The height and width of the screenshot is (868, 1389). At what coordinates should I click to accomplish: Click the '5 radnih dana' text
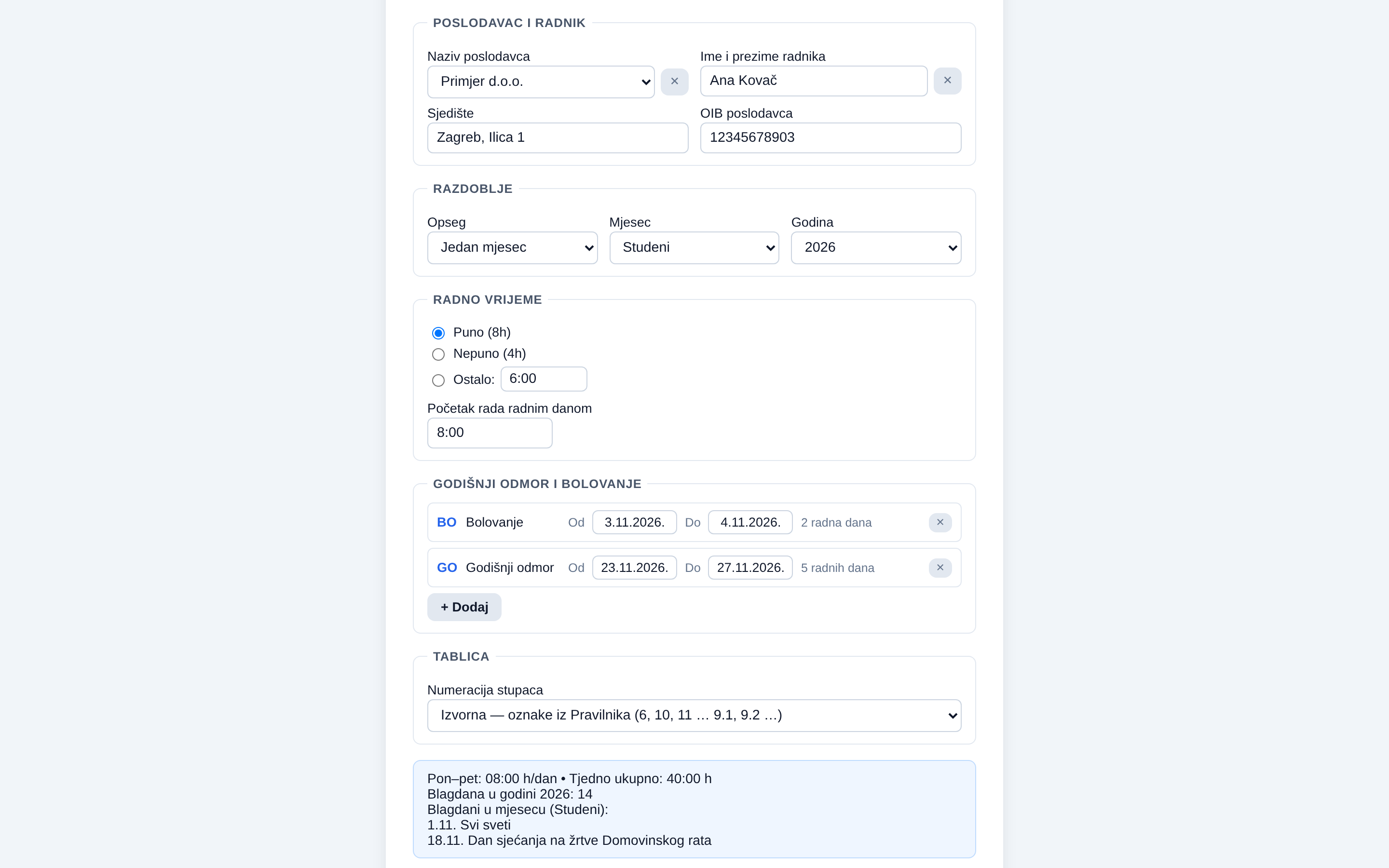coord(837,569)
